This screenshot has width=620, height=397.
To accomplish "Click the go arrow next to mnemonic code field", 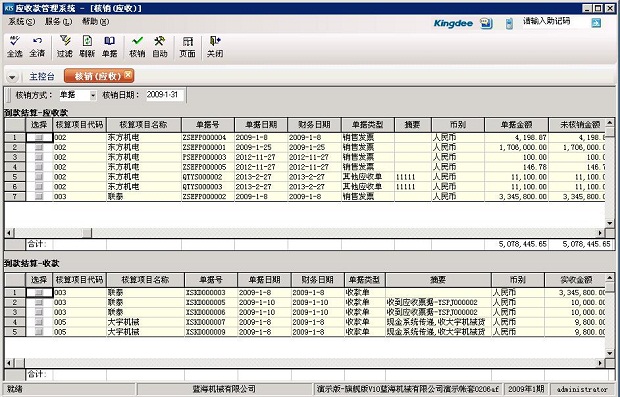I will [x=596, y=23].
